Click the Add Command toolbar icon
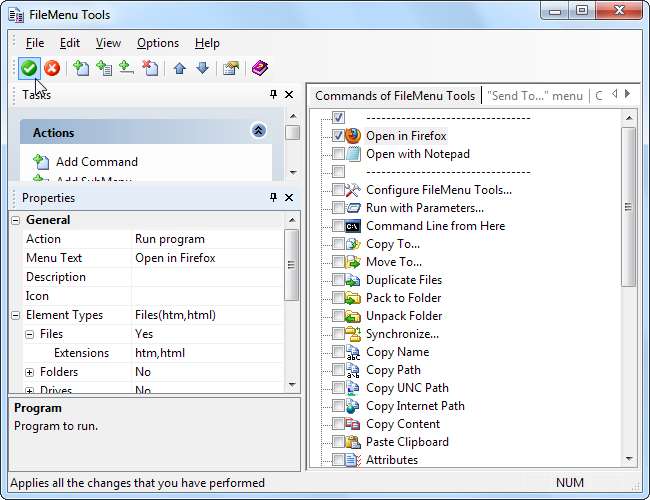The image size is (650, 500). (82, 68)
